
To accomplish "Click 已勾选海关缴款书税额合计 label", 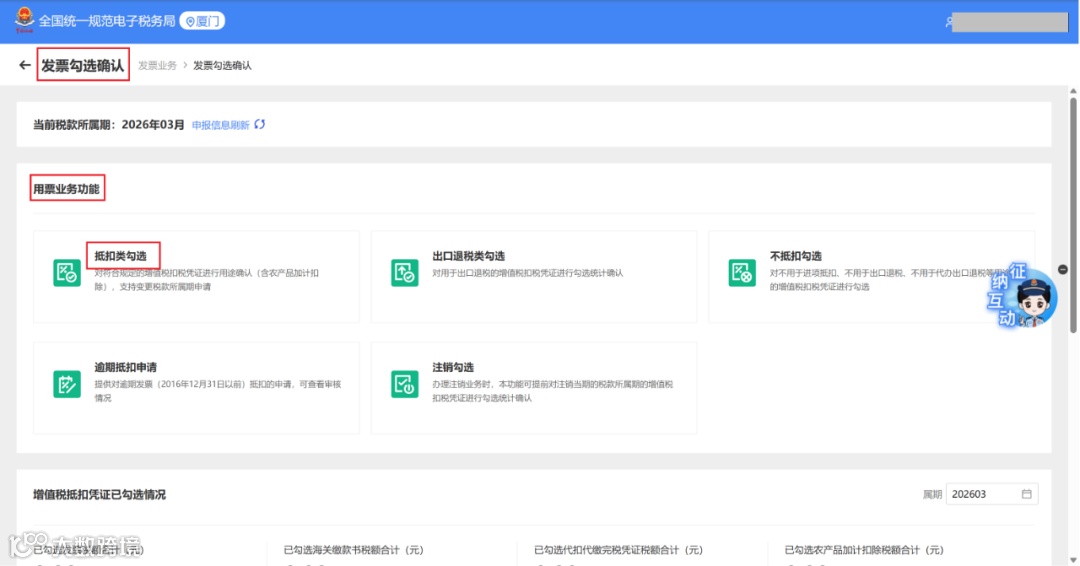I will pyautogui.click(x=353, y=550).
